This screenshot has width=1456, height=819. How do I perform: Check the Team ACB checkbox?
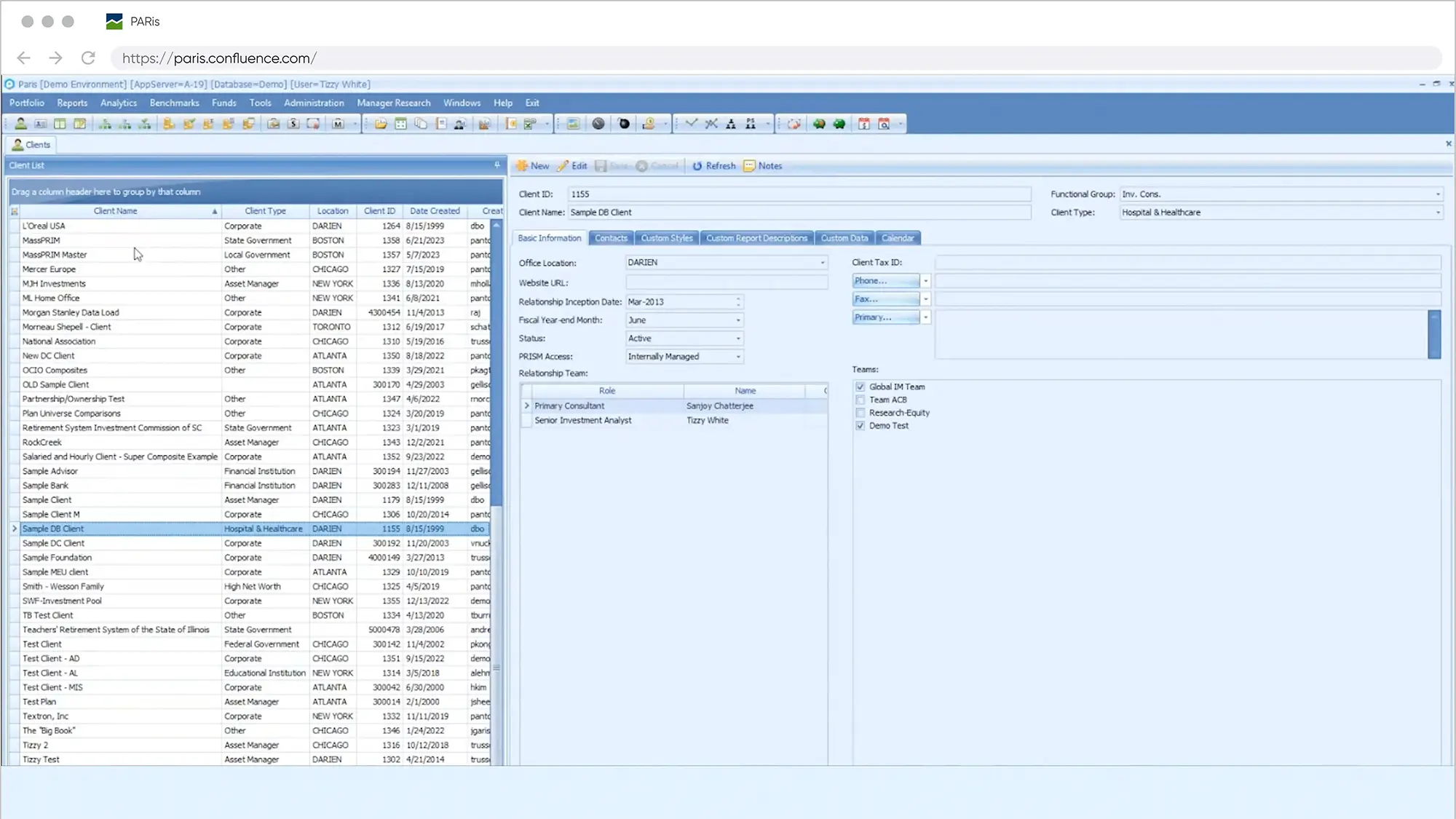click(860, 400)
